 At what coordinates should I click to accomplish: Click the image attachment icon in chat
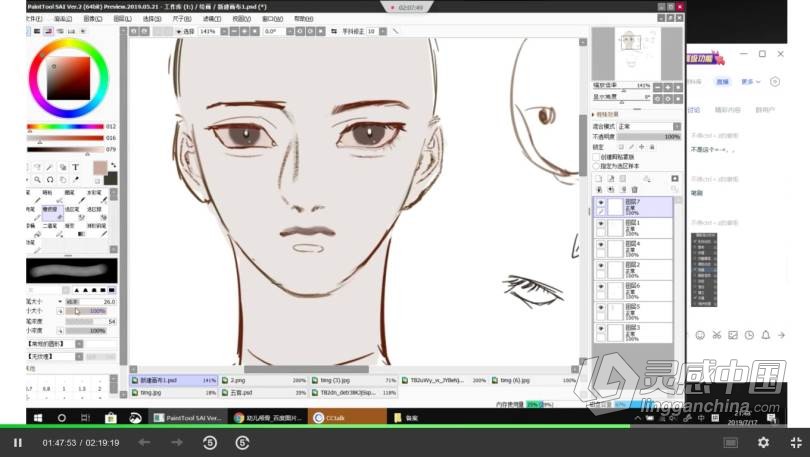tap(733, 335)
